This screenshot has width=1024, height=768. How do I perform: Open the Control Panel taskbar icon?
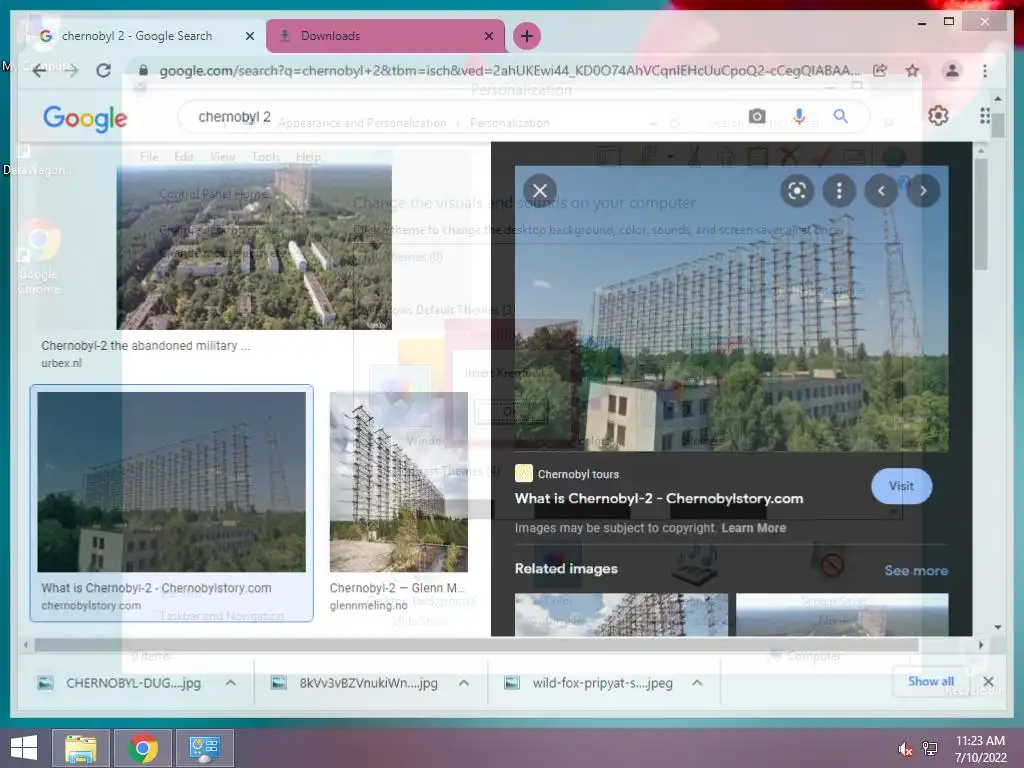205,748
